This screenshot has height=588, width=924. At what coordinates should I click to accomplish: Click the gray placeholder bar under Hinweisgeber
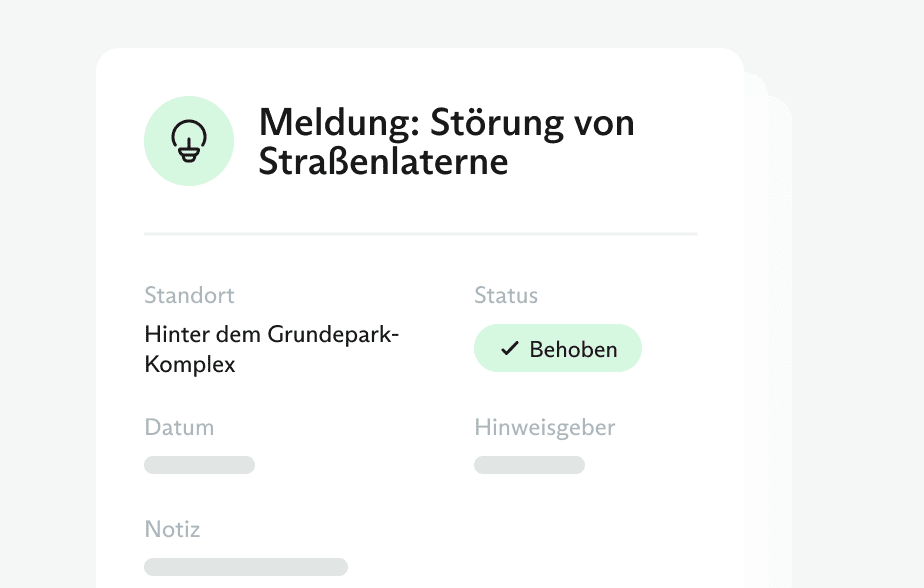(529, 465)
